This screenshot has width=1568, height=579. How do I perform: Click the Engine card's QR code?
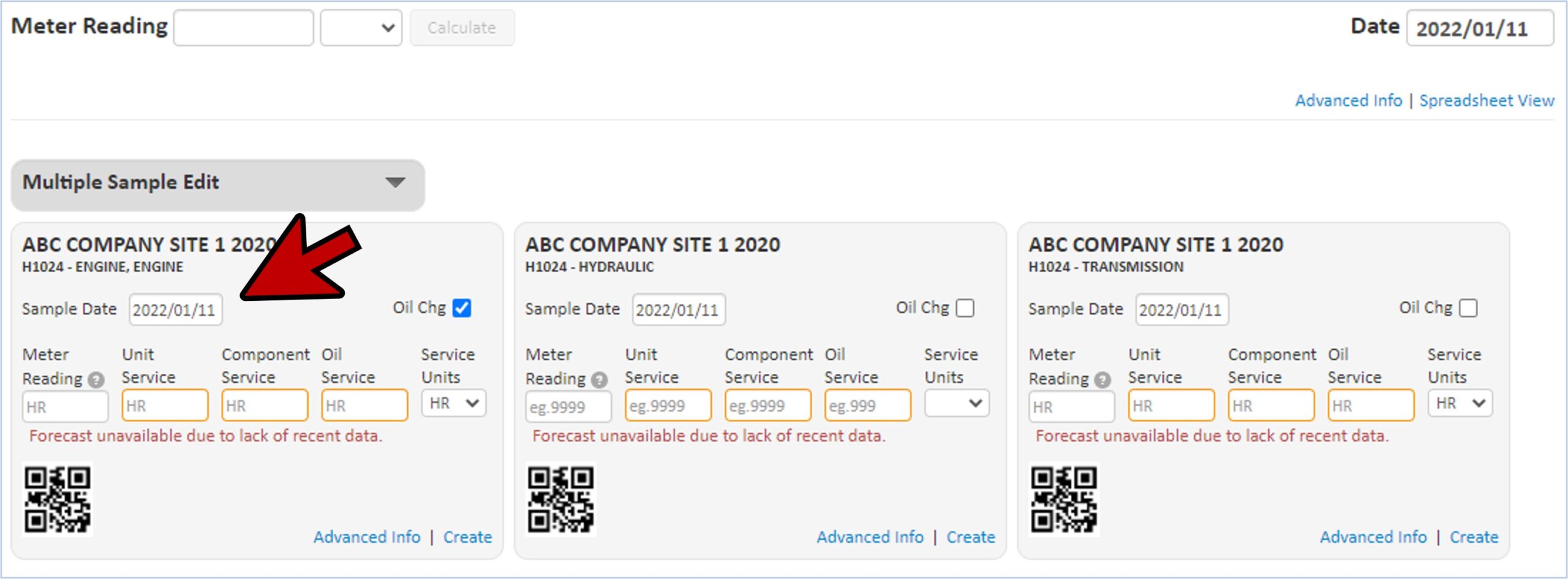[58, 499]
